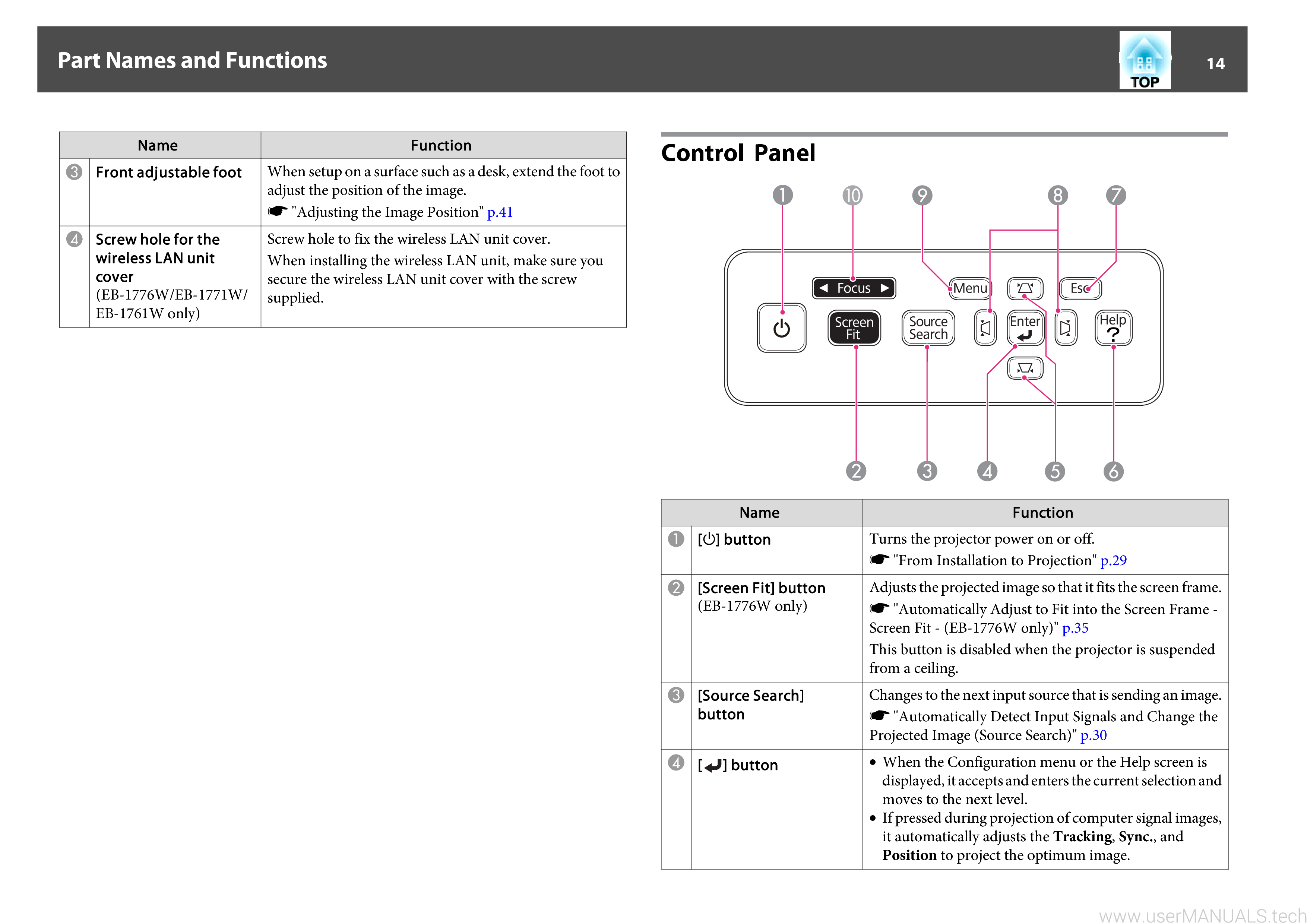Select the power [⏻] button name cell
Image resolution: width=1307 pixels, height=924 pixels.
pos(776,551)
